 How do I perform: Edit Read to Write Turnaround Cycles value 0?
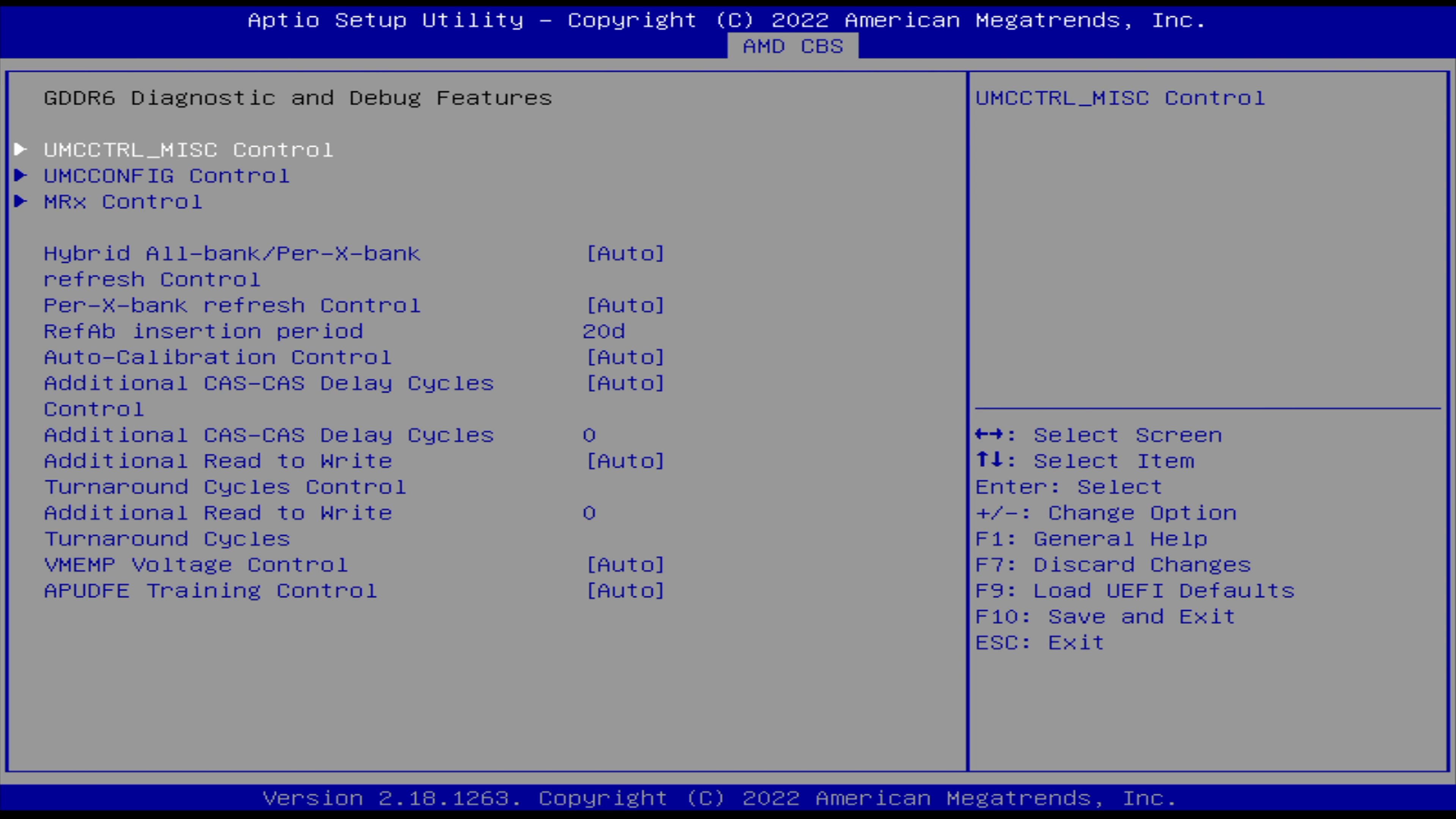click(589, 513)
